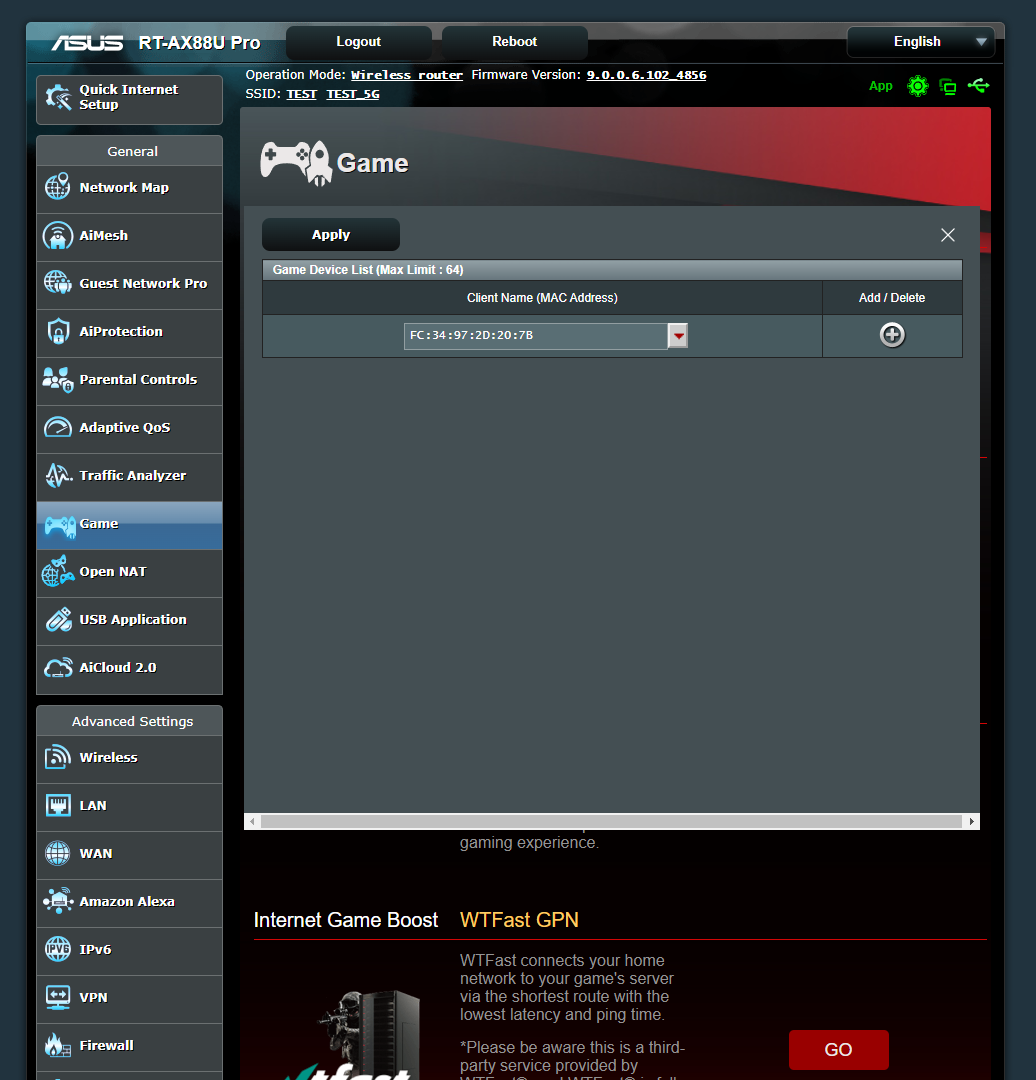
Task: Click the green App link
Action: coord(880,86)
